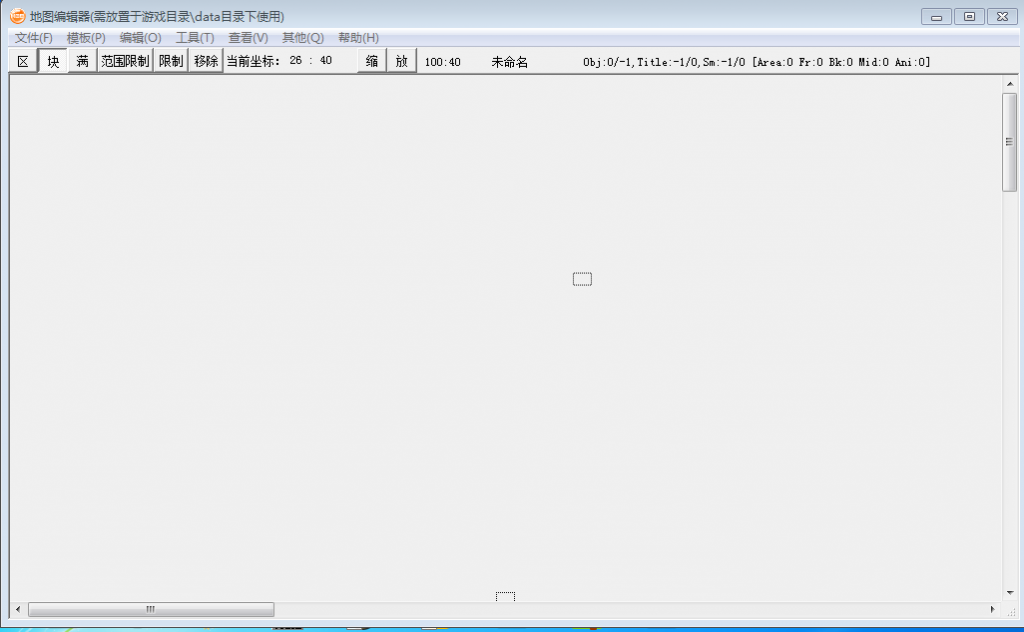Screen dimensions: 1024x632
Task: Toggle the 块 (block) mode button
Action: tap(53, 62)
